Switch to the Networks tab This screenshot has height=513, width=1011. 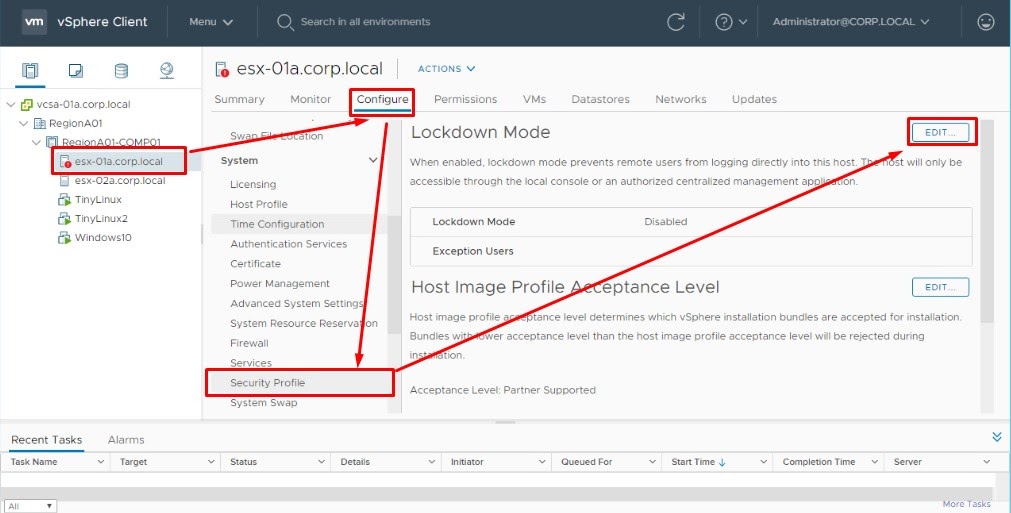[x=680, y=99]
